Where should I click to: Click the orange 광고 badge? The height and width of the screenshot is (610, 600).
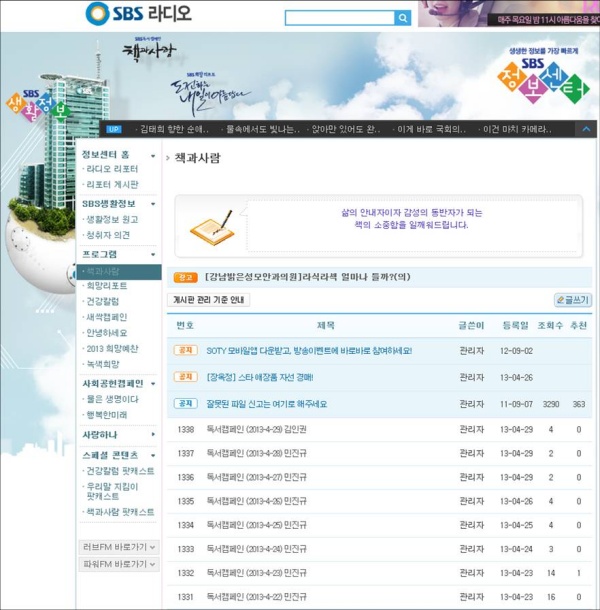pos(185,277)
